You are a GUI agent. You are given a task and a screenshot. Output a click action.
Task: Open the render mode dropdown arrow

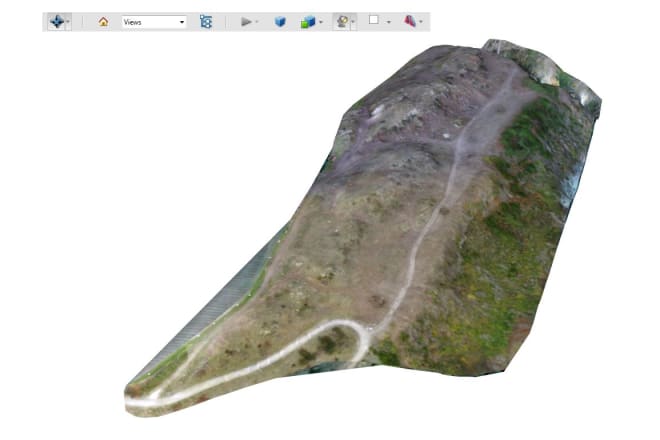click(321, 22)
